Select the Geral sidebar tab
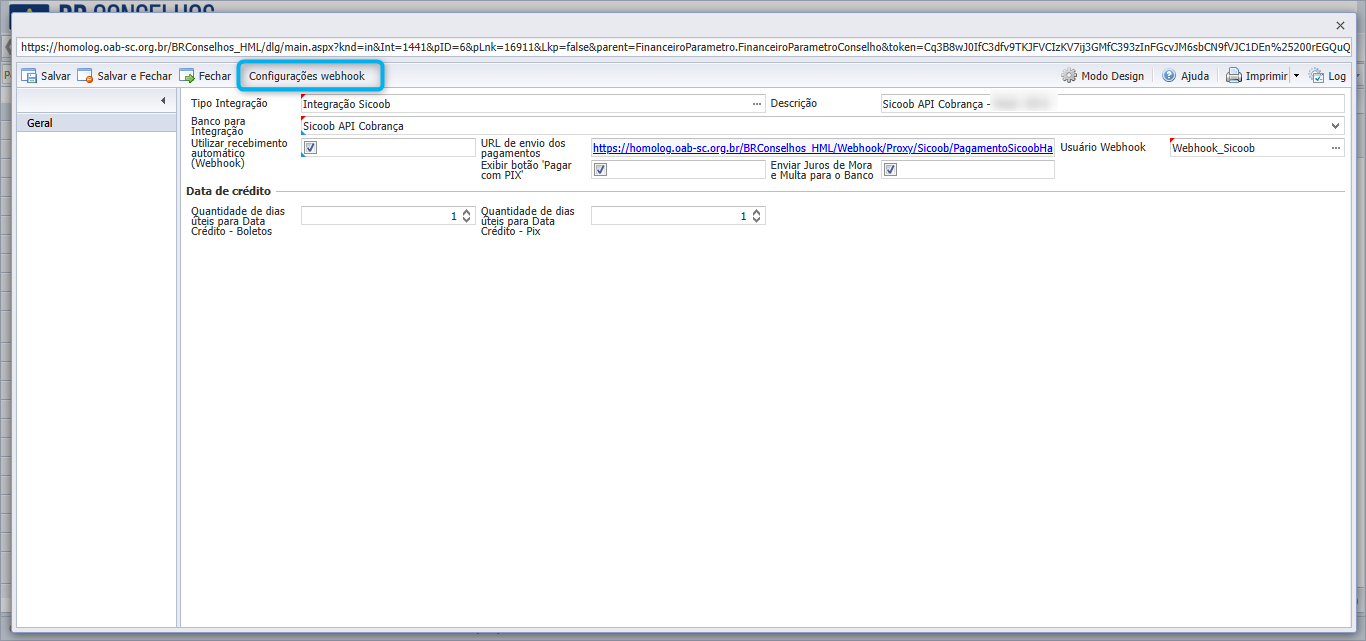 (96, 123)
